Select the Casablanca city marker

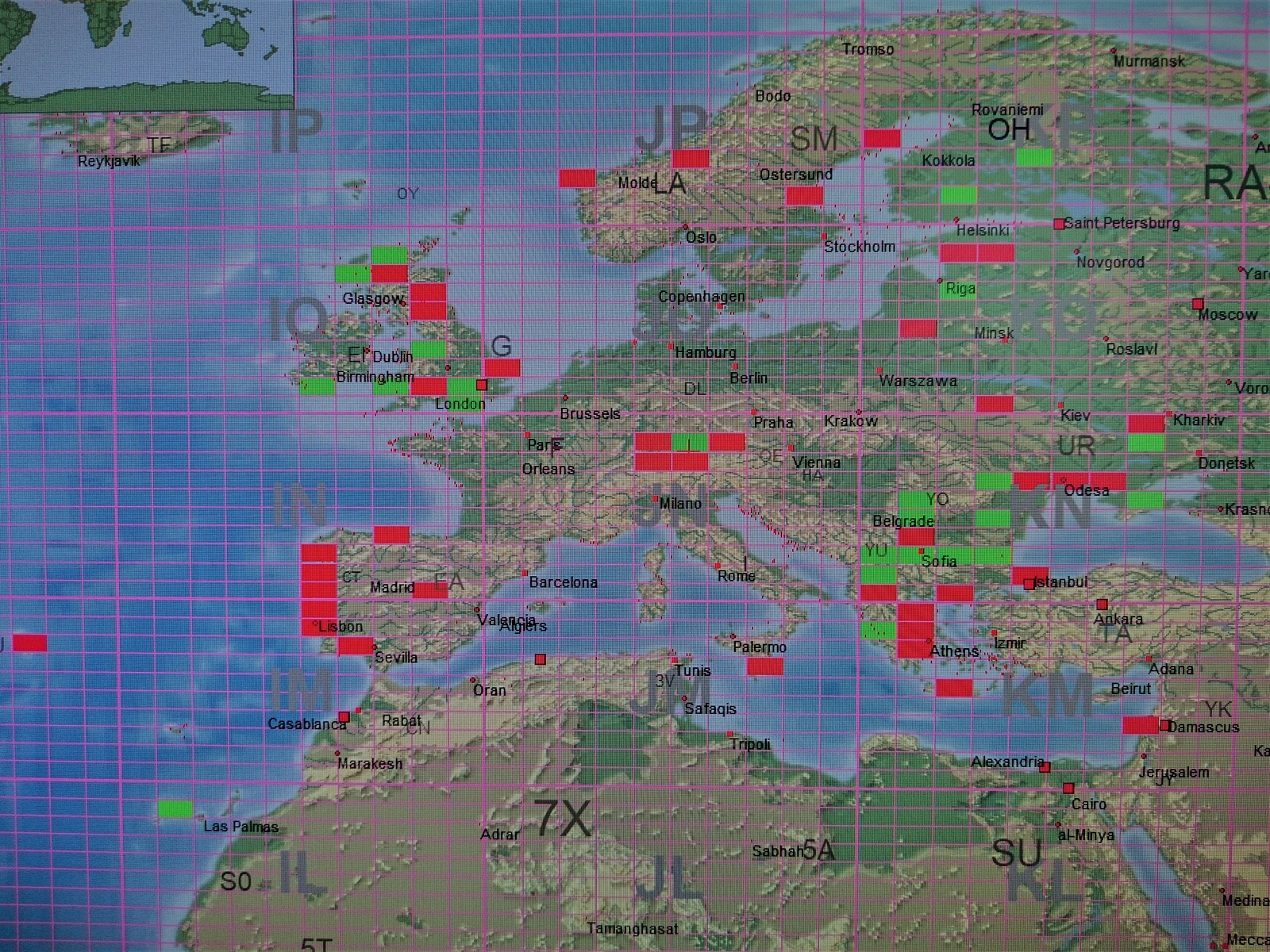344,716
